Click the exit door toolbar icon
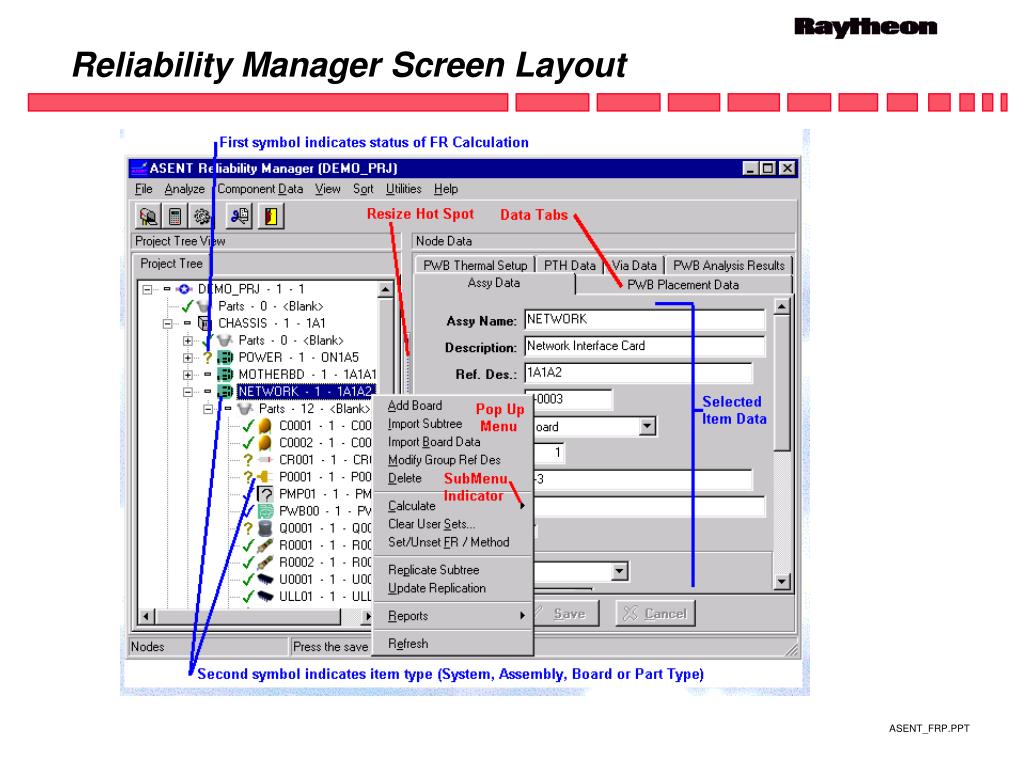The height and width of the screenshot is (768, 1024). coord(270,216)
